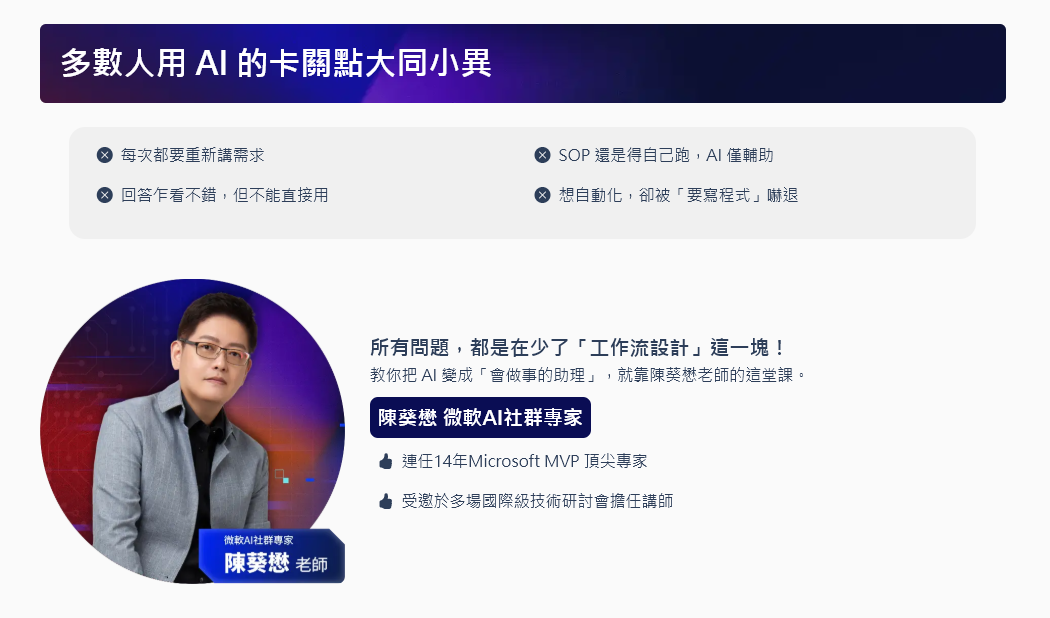Click the small 微軟AI社群專家 label on photo tag
1050x618 pixels.
(258, 540)
